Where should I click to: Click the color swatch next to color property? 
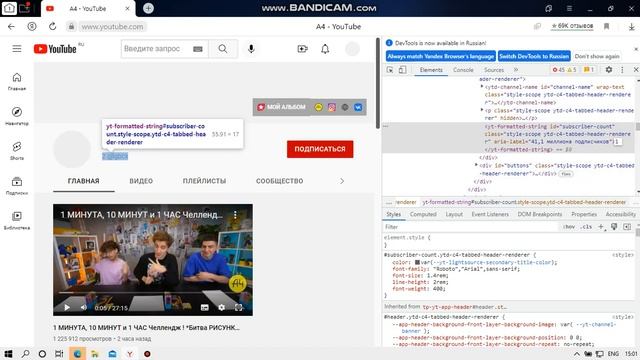click(418, 262)
